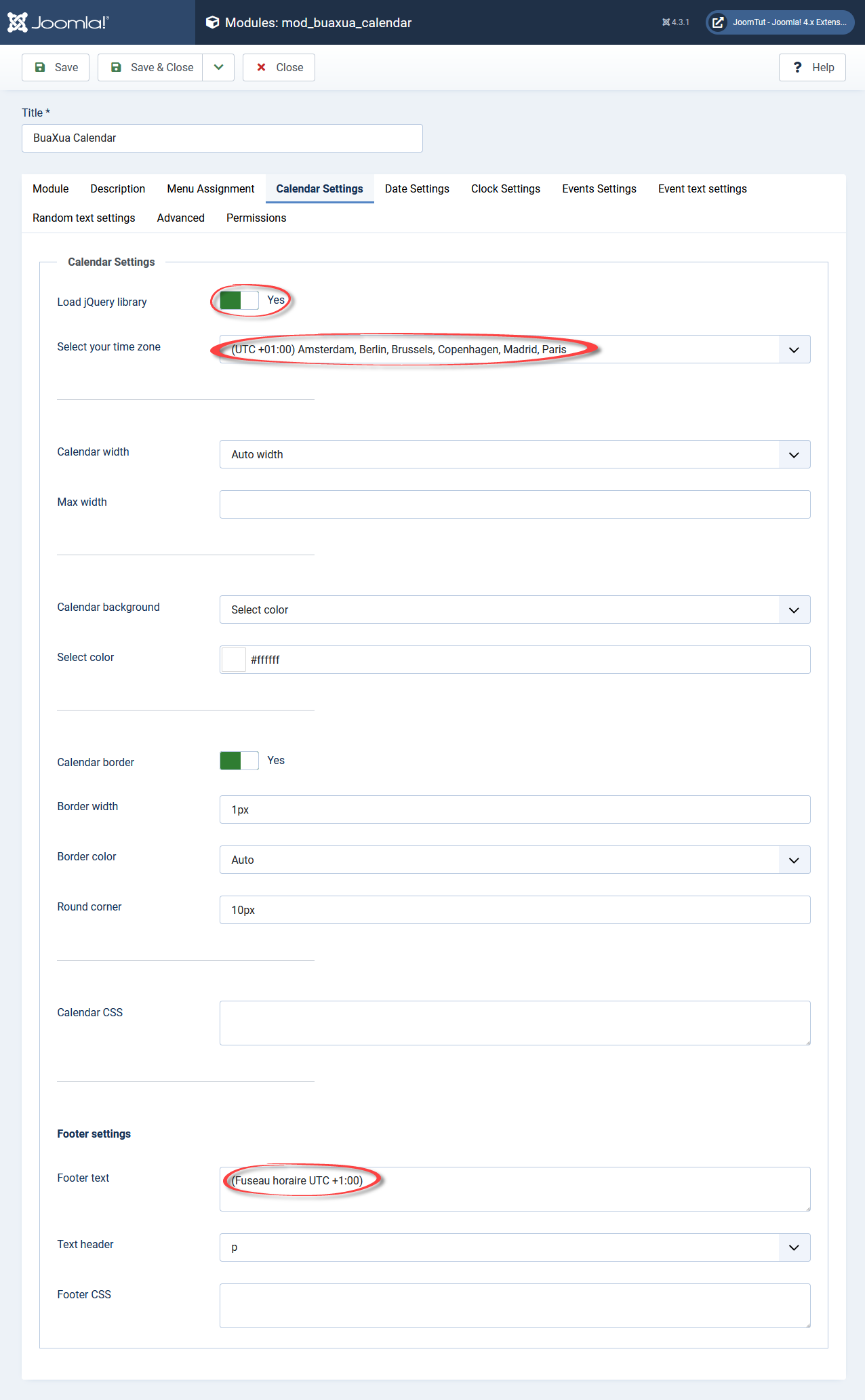
Task: Open the Calendar background dropdown
Action: tap(515, 609)
